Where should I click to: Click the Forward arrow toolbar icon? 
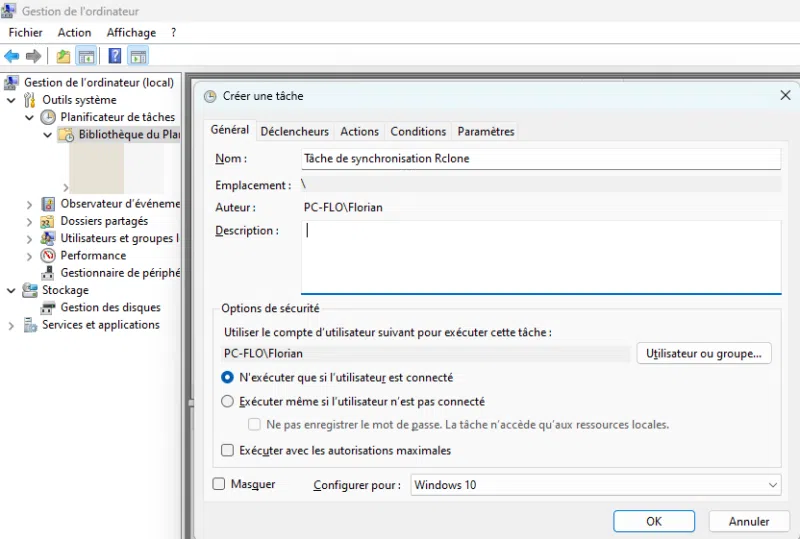point(33,56)
